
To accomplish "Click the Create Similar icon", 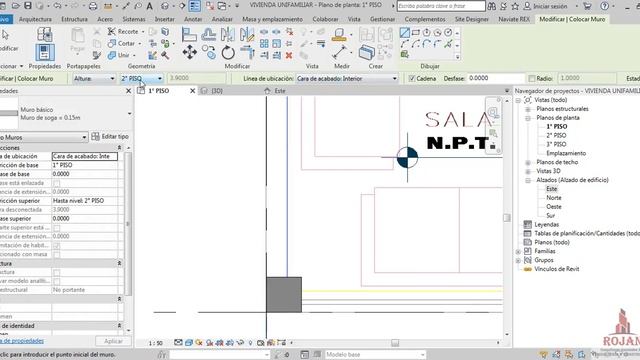I will click(367, 53).
